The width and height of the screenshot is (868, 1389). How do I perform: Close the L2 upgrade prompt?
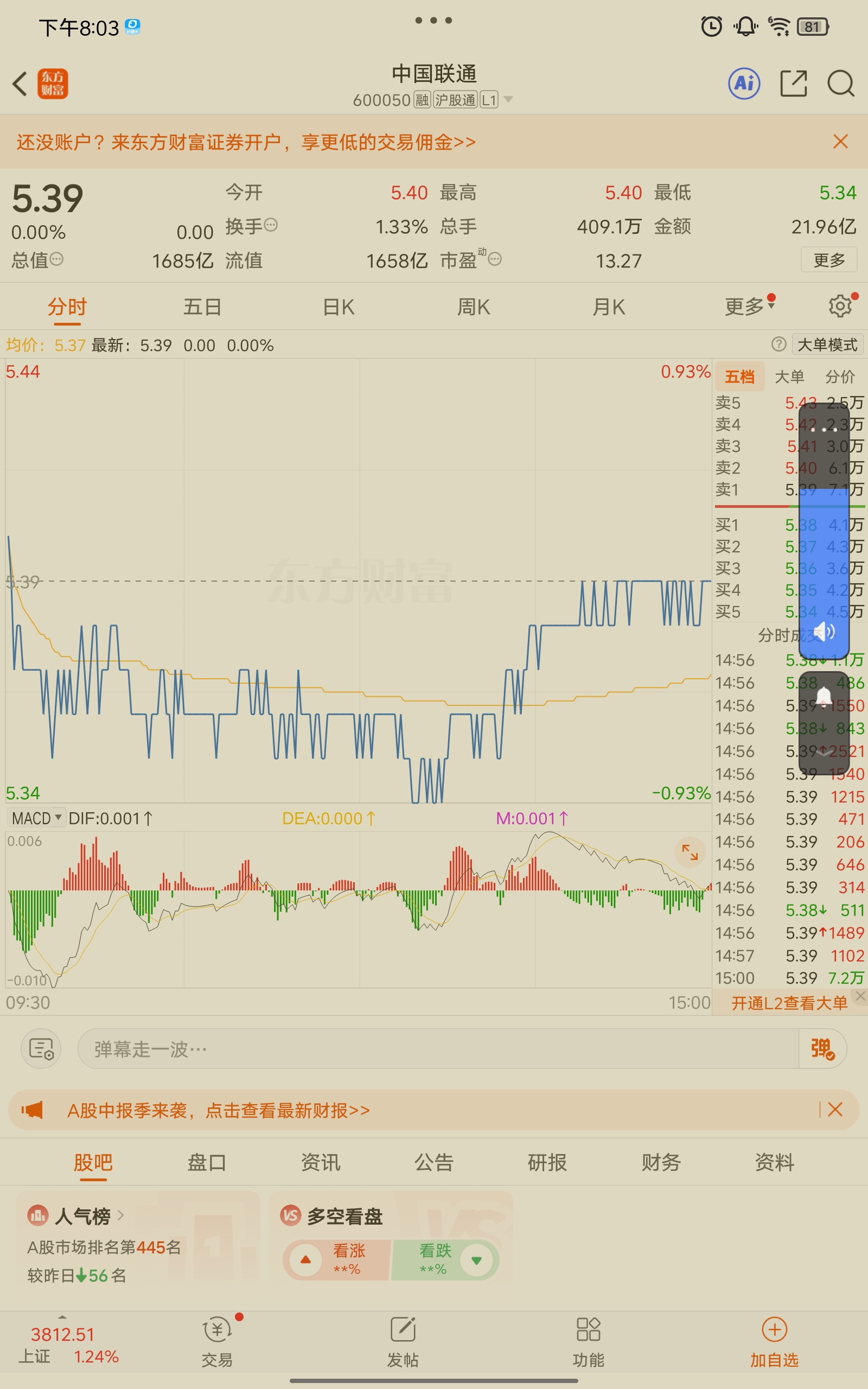[860, 996]
